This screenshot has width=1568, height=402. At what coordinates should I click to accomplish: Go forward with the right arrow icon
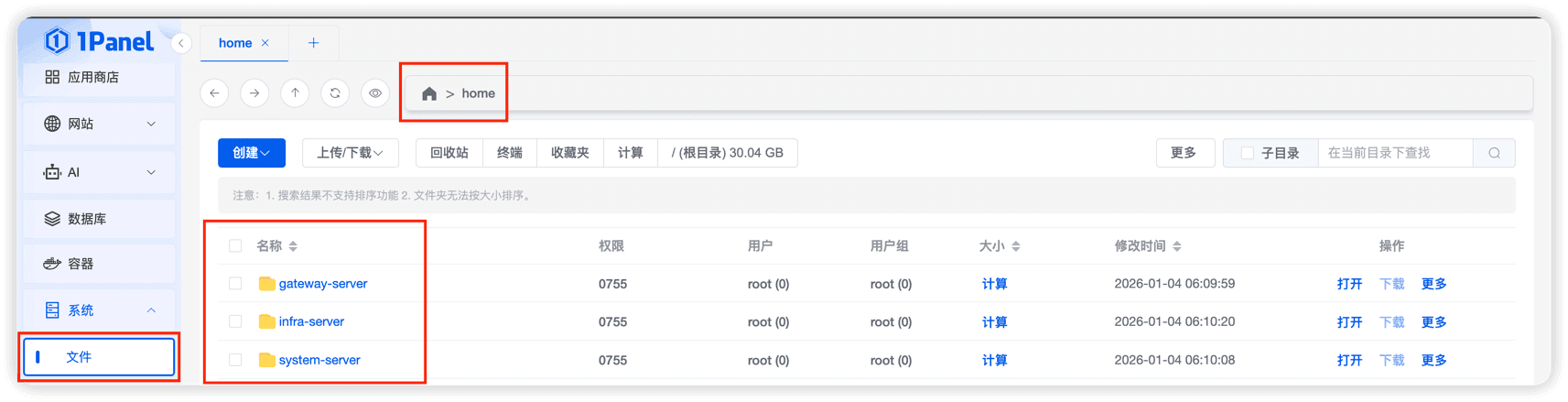[x=254, y=92]
